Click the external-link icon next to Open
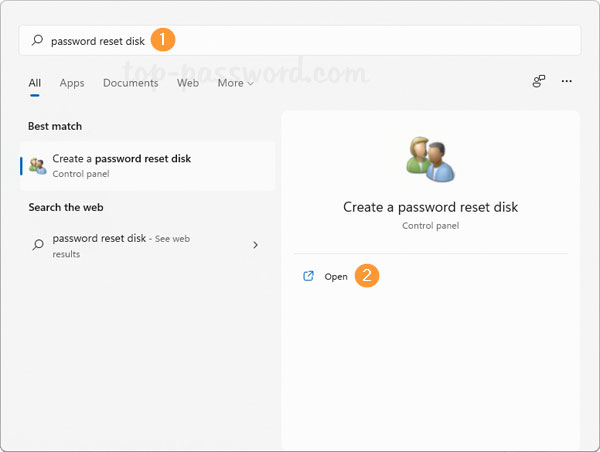Viewport: 600px width, 452px height. [308, 276]
